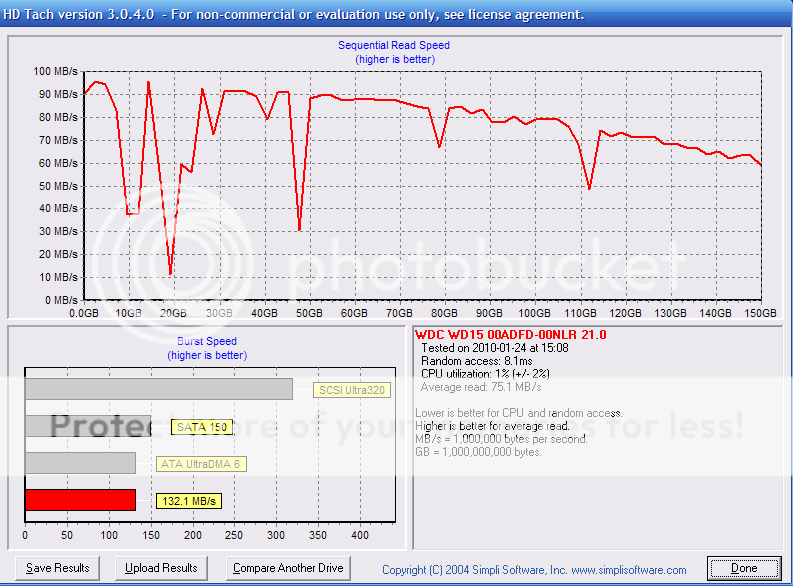Click the 400 tick on burst axis

tap(360, 535)
